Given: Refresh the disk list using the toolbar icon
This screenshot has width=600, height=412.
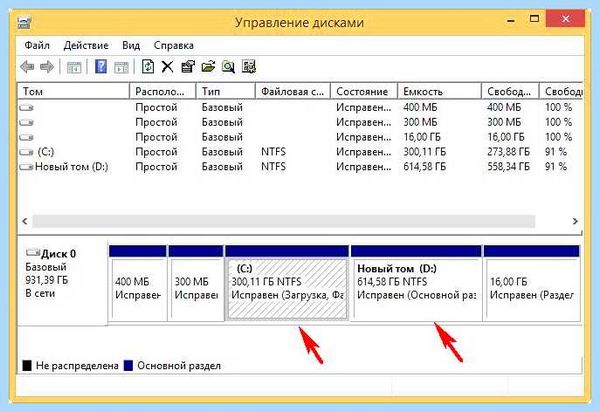Looking at the screenshot, I should pos(148,67).
